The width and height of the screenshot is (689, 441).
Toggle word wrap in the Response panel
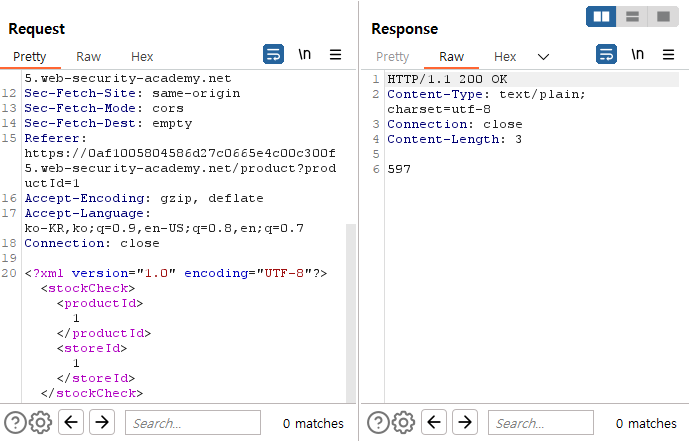(606, 54)
